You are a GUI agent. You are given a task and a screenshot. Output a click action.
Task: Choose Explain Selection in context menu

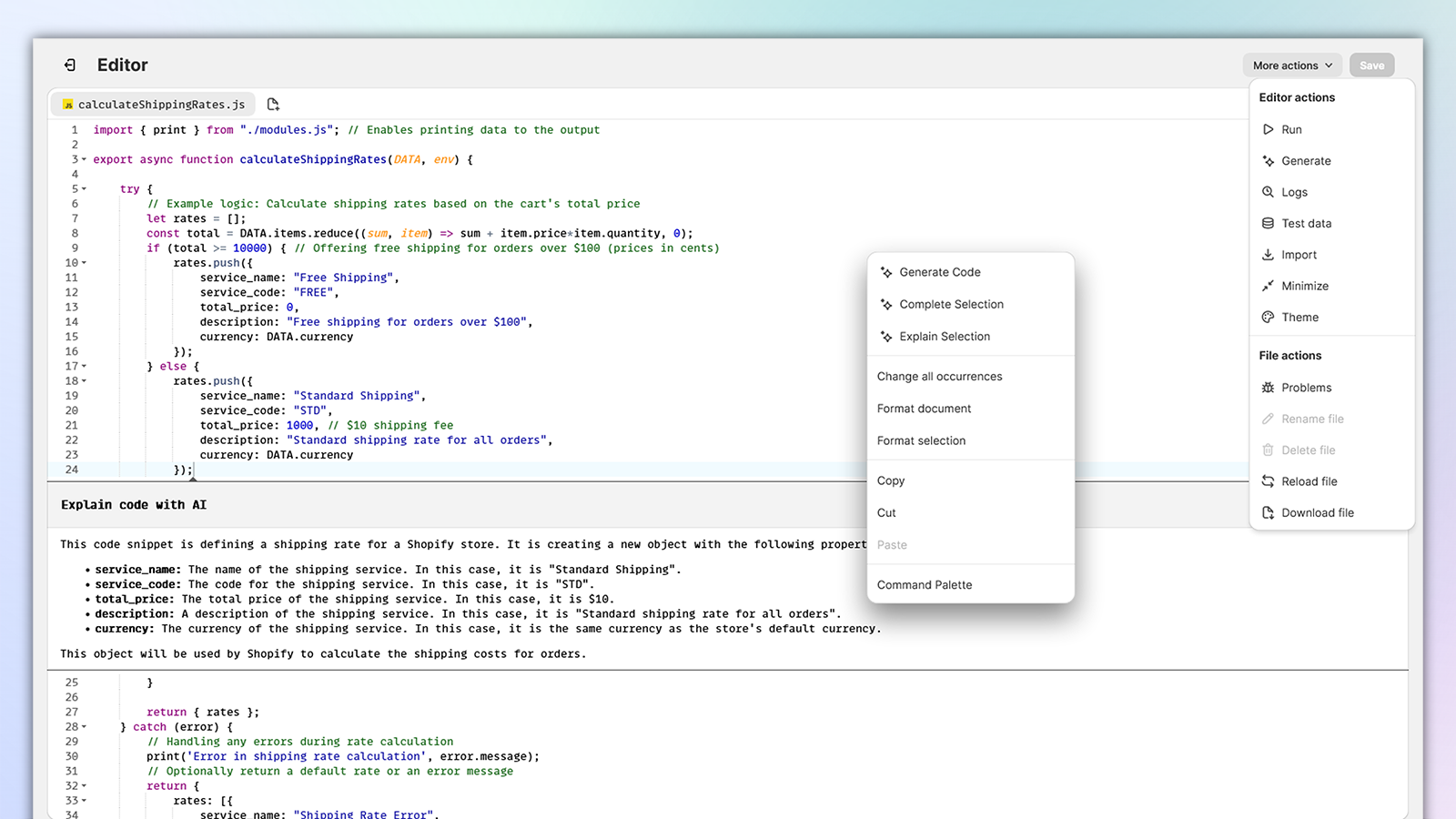[x=971, y=337]
